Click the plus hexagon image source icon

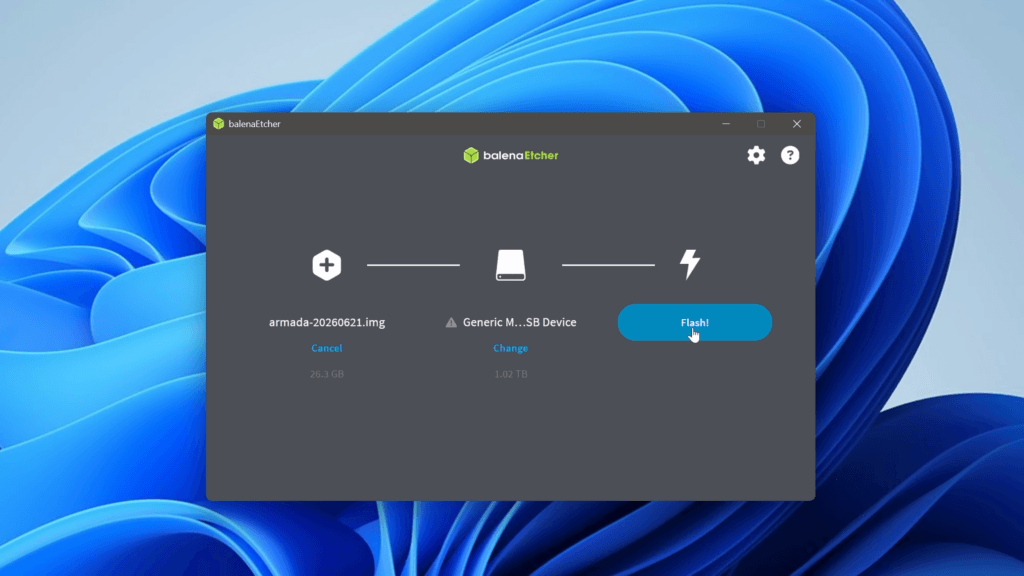tap(327, 265)
